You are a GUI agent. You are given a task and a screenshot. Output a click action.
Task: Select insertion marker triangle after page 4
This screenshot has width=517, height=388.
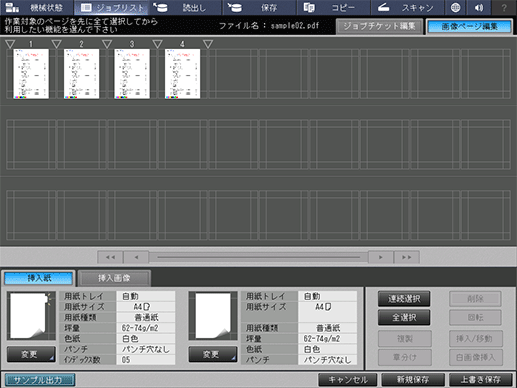[208, 44]
